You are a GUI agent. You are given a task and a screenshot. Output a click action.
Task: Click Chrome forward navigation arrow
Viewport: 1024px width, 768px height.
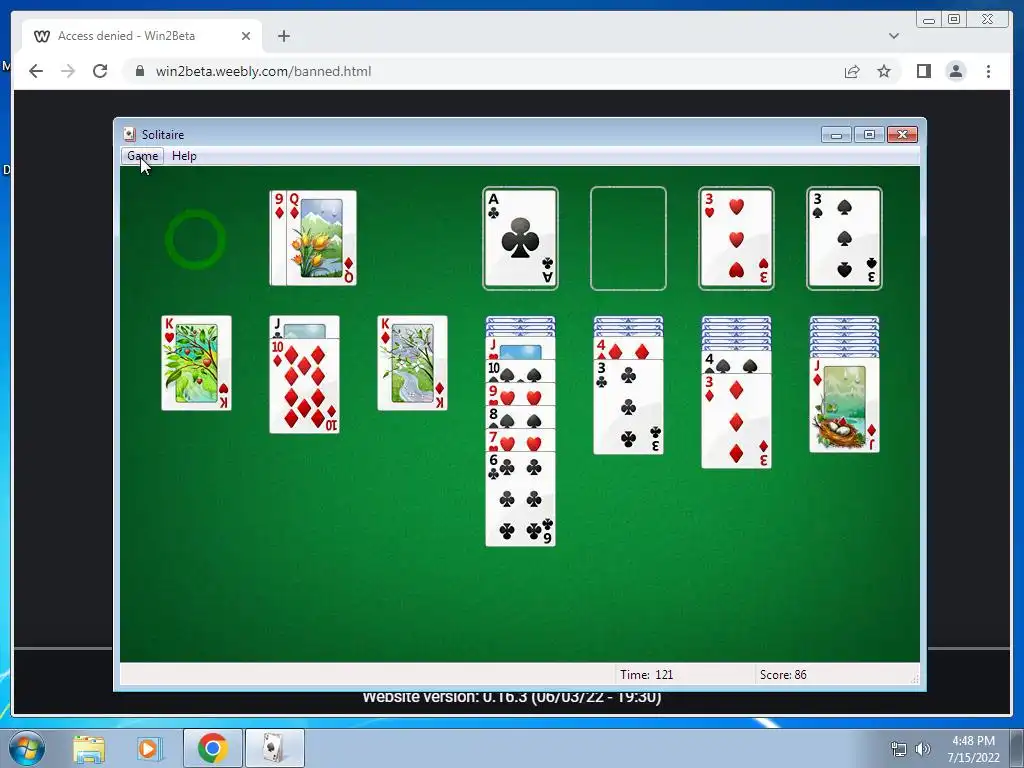pyautogui.click(x=68, y=71)
